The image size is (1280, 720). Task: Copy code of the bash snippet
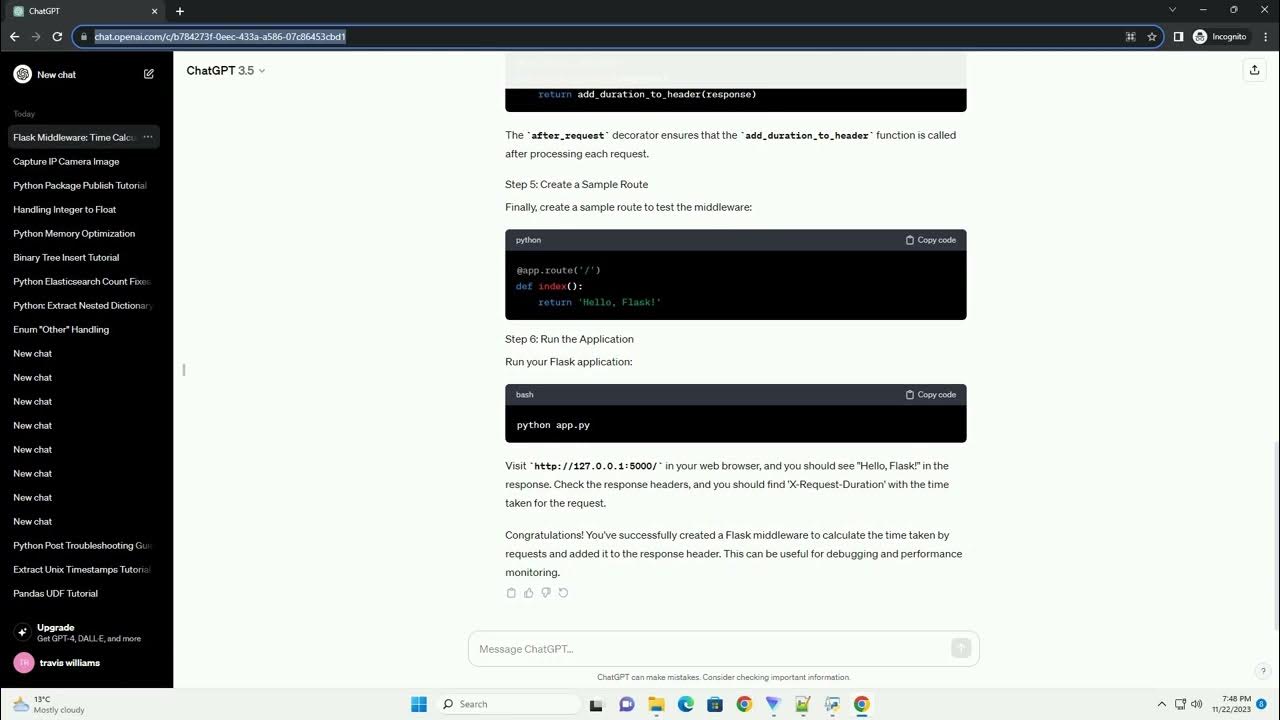[x=931, y=395]
